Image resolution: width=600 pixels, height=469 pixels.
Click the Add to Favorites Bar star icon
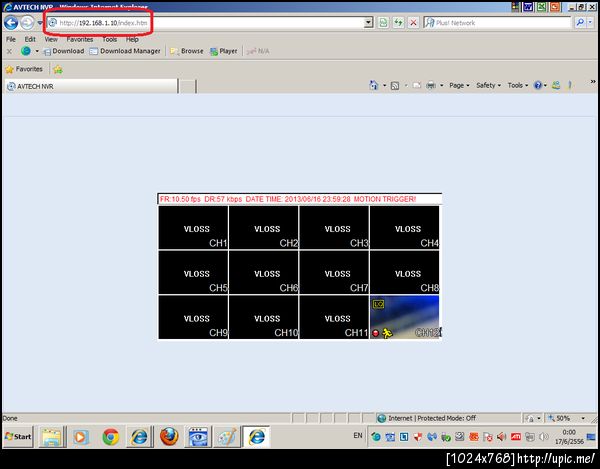pyautogui.click(x=58, y=69)
